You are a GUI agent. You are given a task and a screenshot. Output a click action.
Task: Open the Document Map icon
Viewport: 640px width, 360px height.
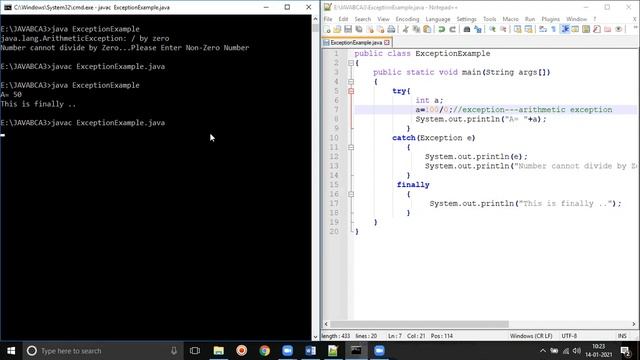586,29
